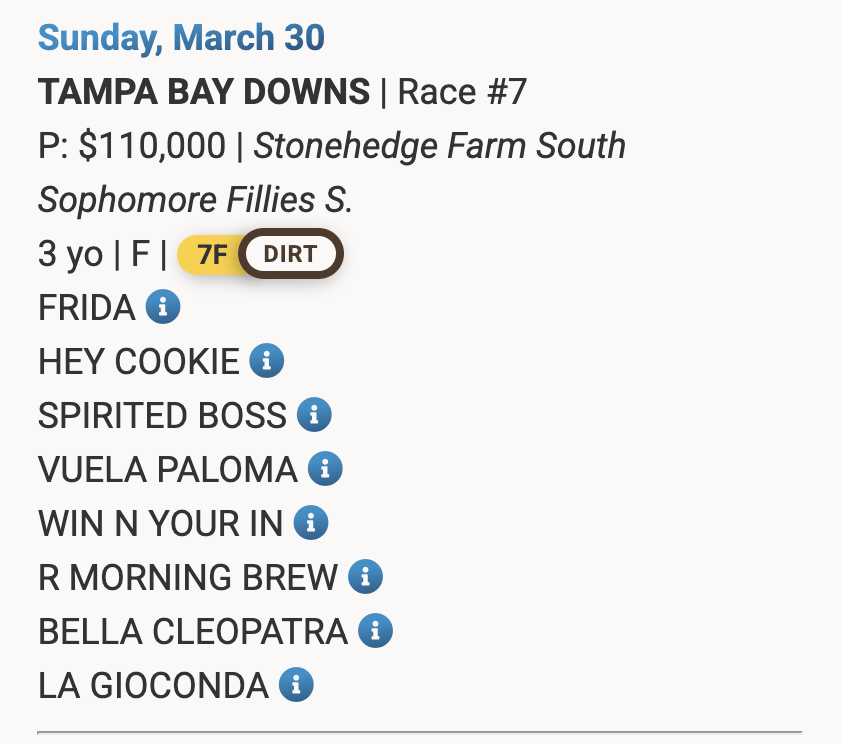Viewport: 842px width, 744px height.
Task: Select the Stonehedge Farm South race title
Action: coord(440,146)
